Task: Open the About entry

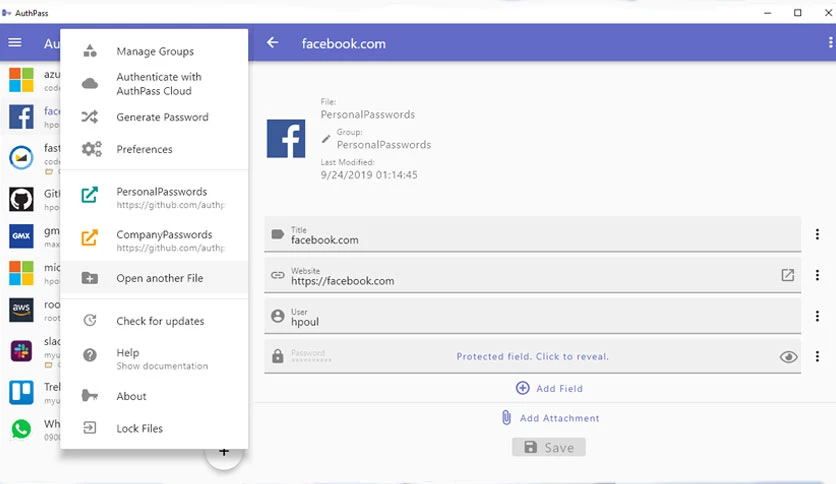Action: point(154,396)
